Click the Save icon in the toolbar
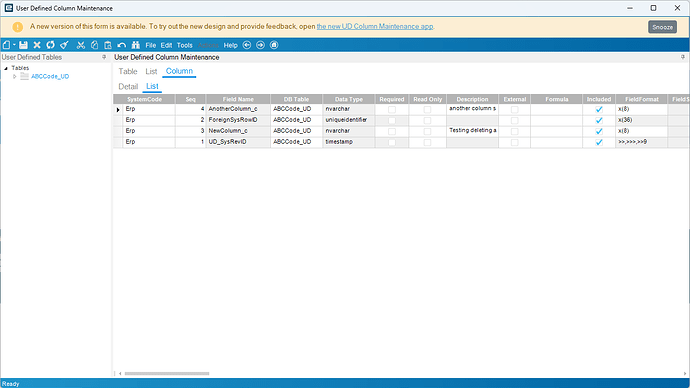The image size is (690, 388). 23,45
